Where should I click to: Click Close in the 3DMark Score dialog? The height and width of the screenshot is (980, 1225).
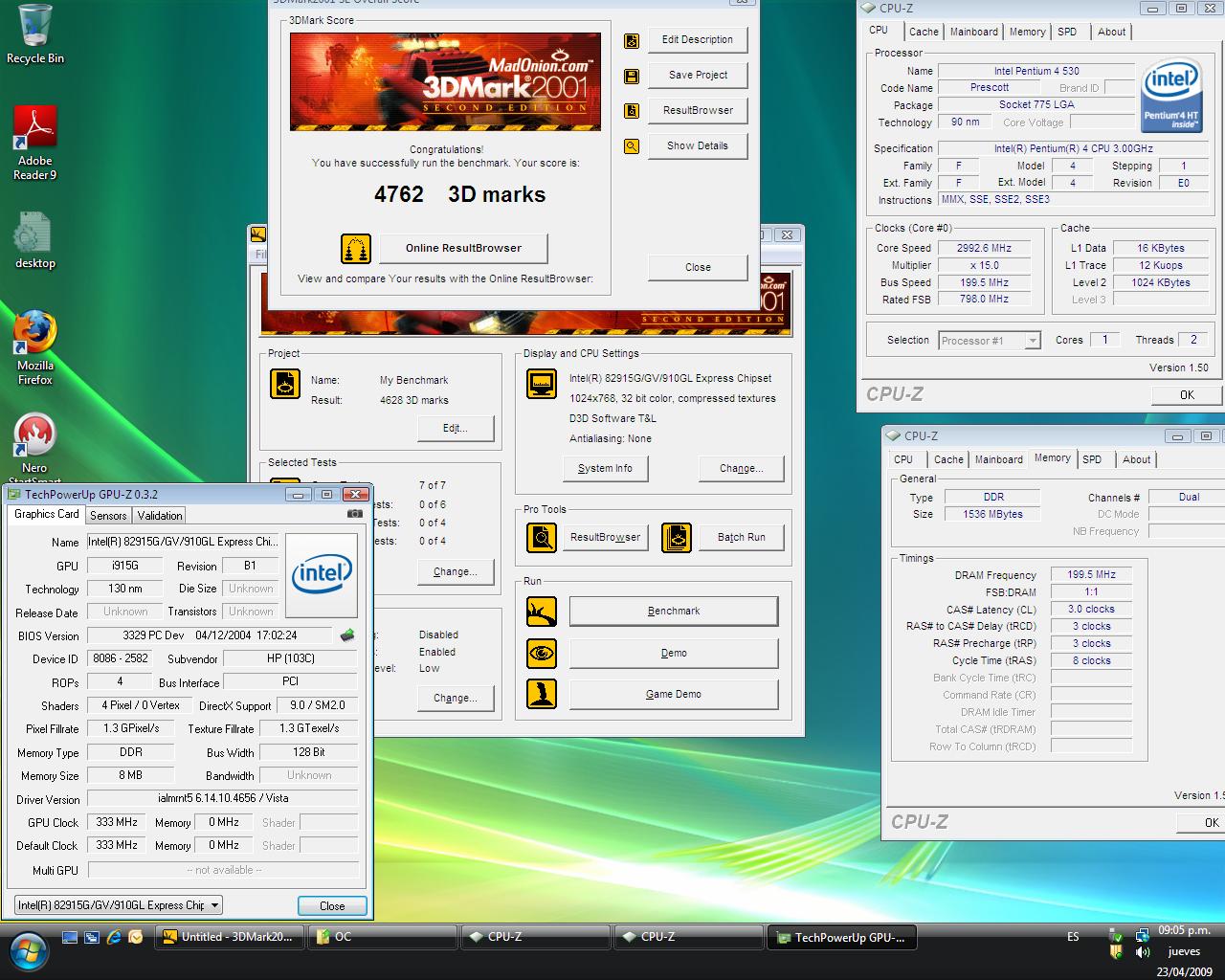pos(698,268)
